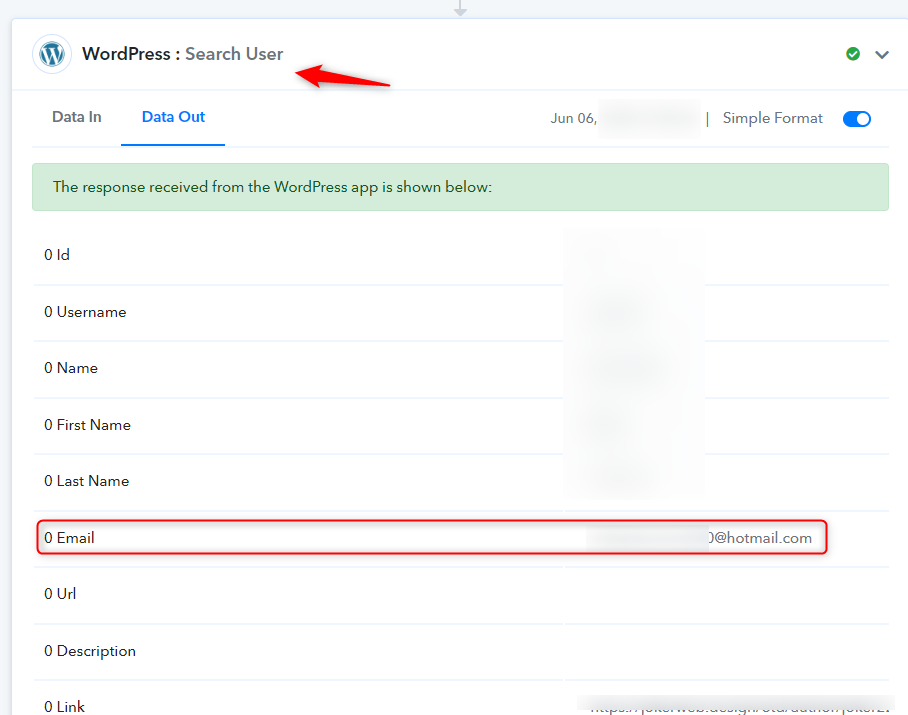Click the WordPress logo icon
The width and height of the screenshot is (908, 715).
(x=52, y=54)
